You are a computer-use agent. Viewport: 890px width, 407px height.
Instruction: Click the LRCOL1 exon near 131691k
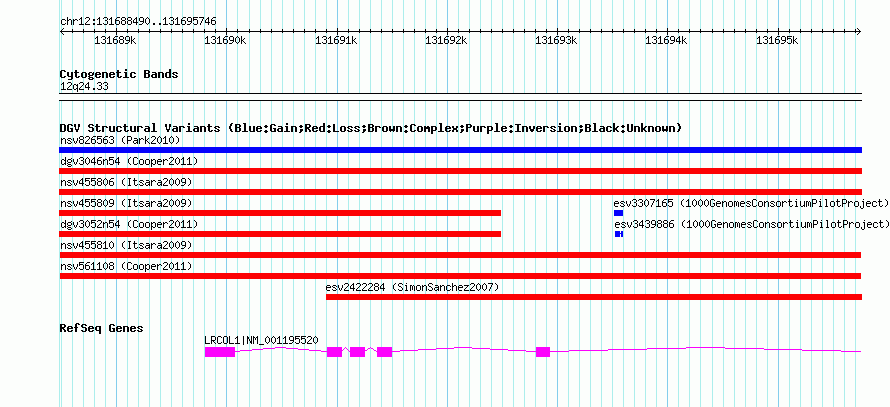[334, 352]
